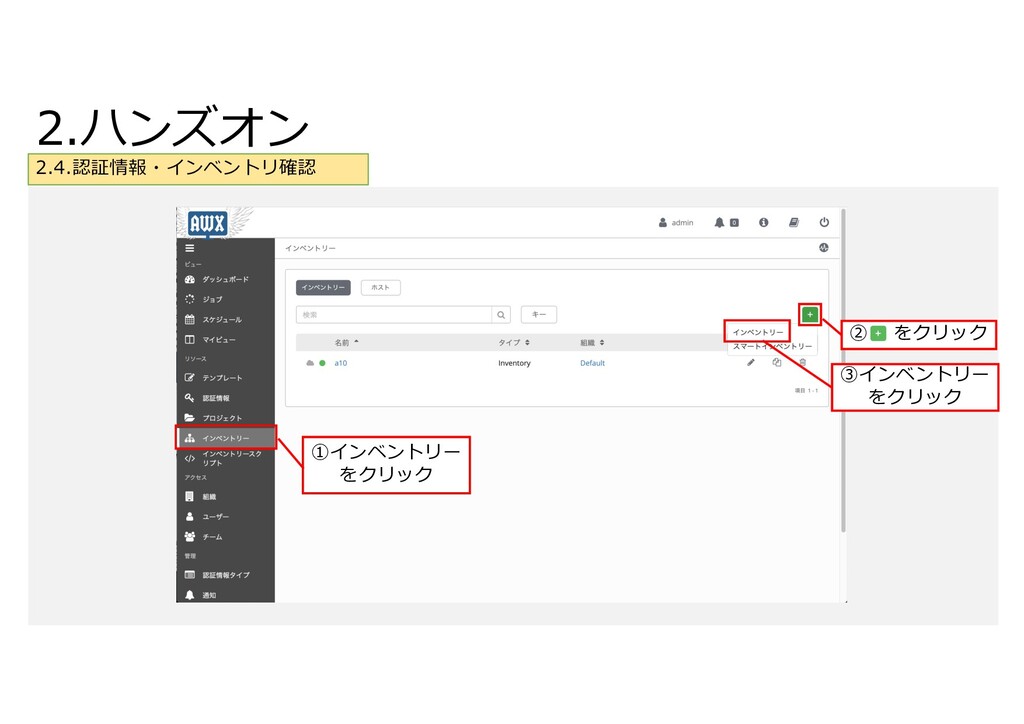Copy a10 with the copy icon
1024x724 pixels.
776,362
